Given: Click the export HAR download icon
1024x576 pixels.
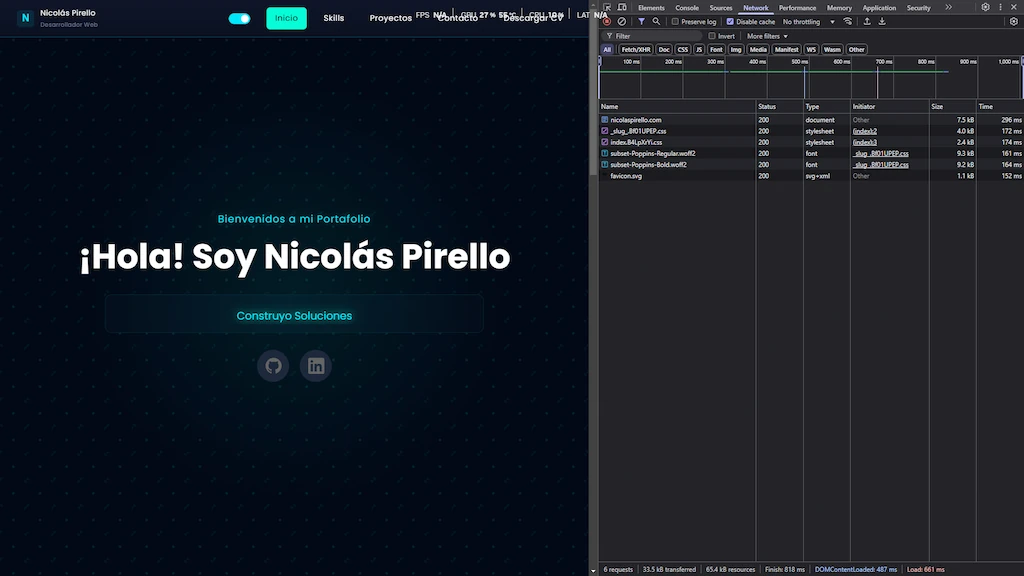Looking at the screenshot, I should point(882,21).
